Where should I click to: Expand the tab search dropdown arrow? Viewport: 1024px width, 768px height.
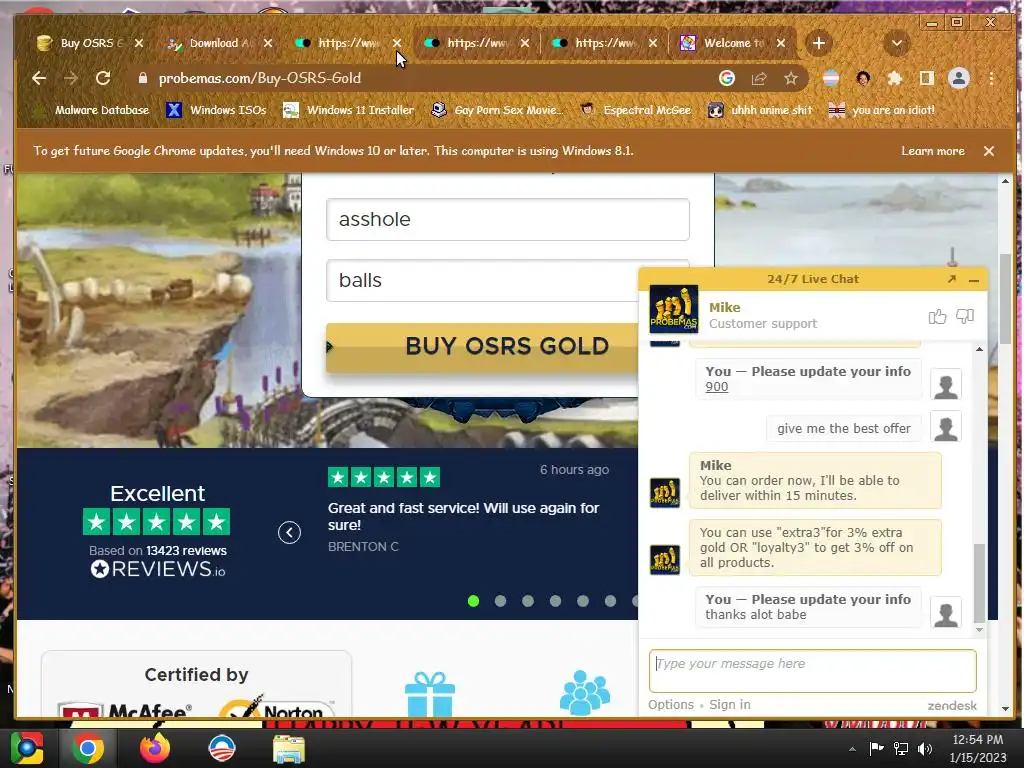click(897, 43)
